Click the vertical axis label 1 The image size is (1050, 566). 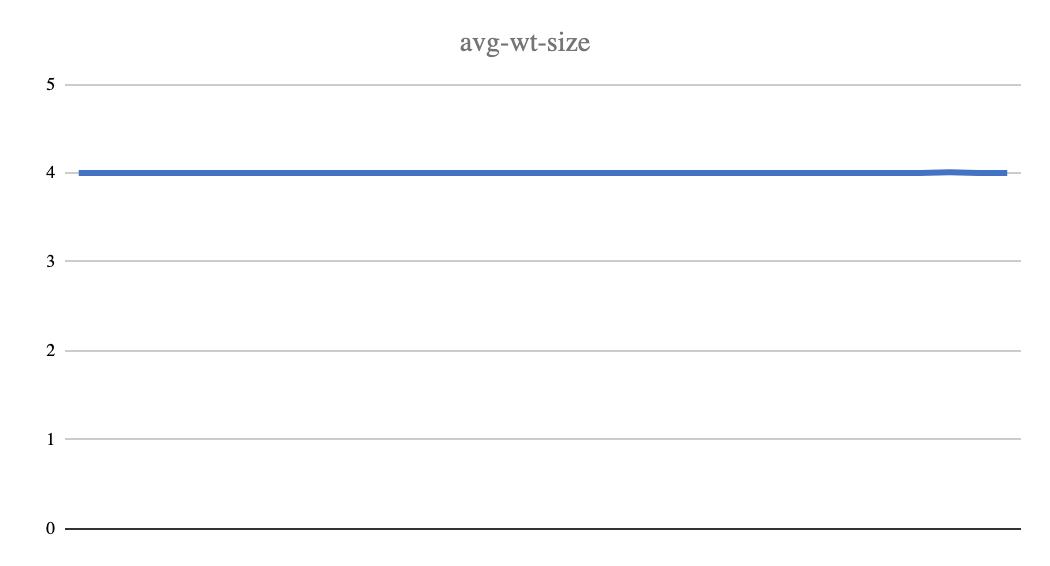[x=50, y=439]
